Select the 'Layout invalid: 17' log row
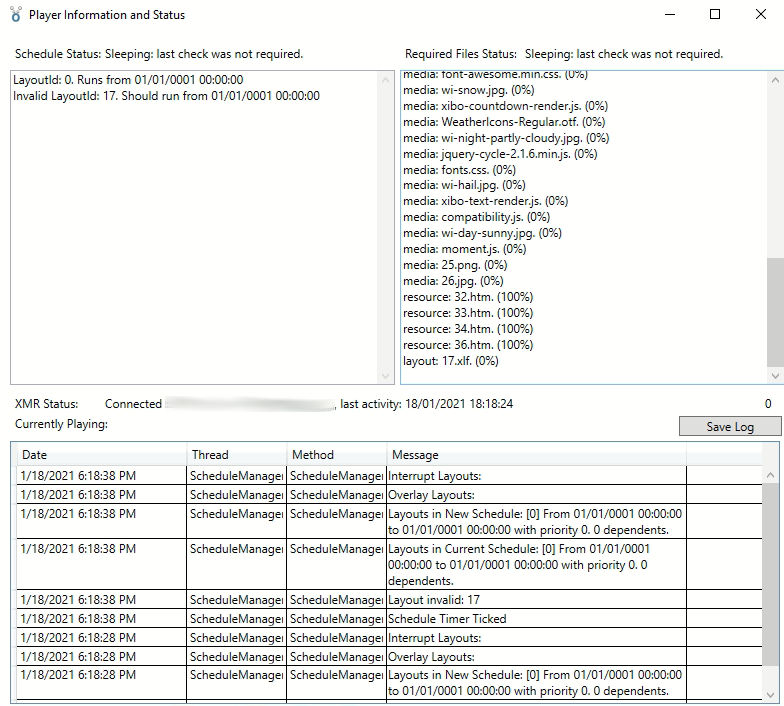784x706 pixels. pos(435,600)
